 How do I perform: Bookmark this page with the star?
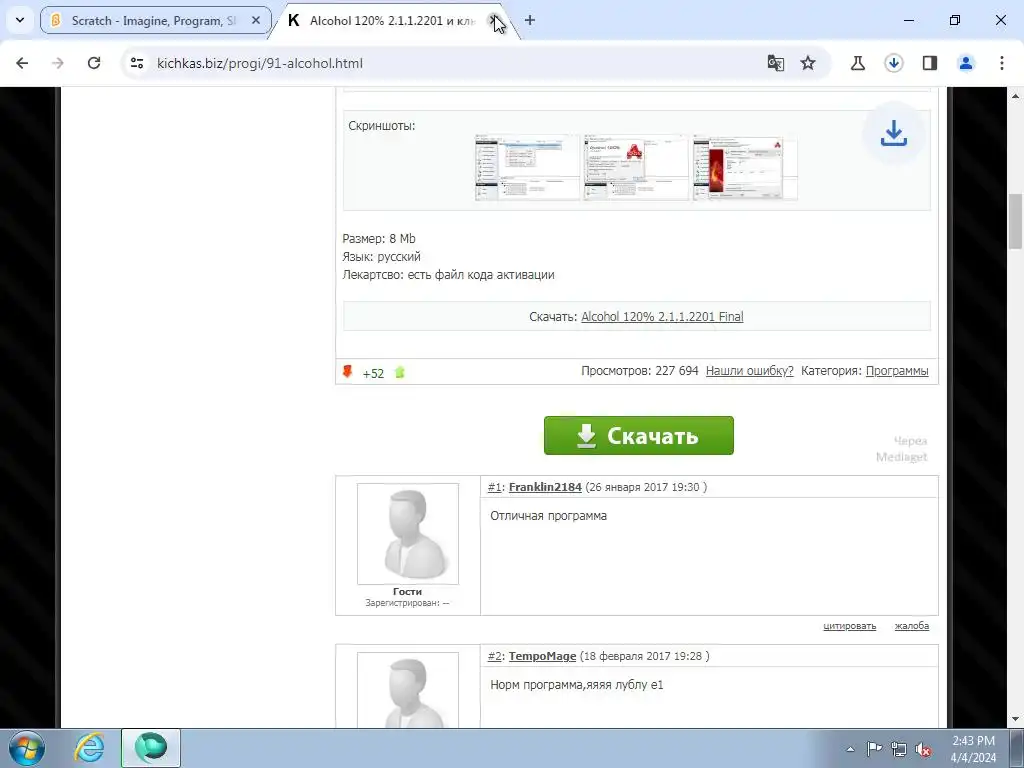pyautogui.click(x=808, y=63)
